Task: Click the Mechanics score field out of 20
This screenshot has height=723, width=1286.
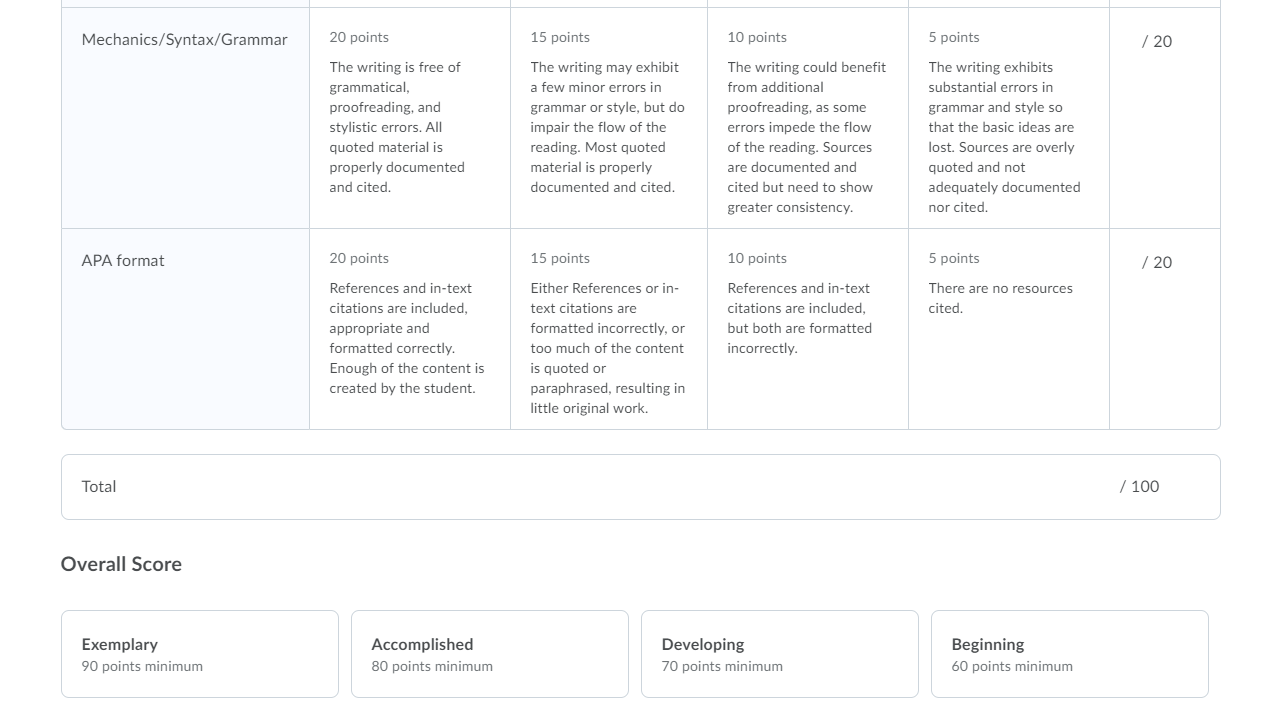Action: (x=1157, y=42)
